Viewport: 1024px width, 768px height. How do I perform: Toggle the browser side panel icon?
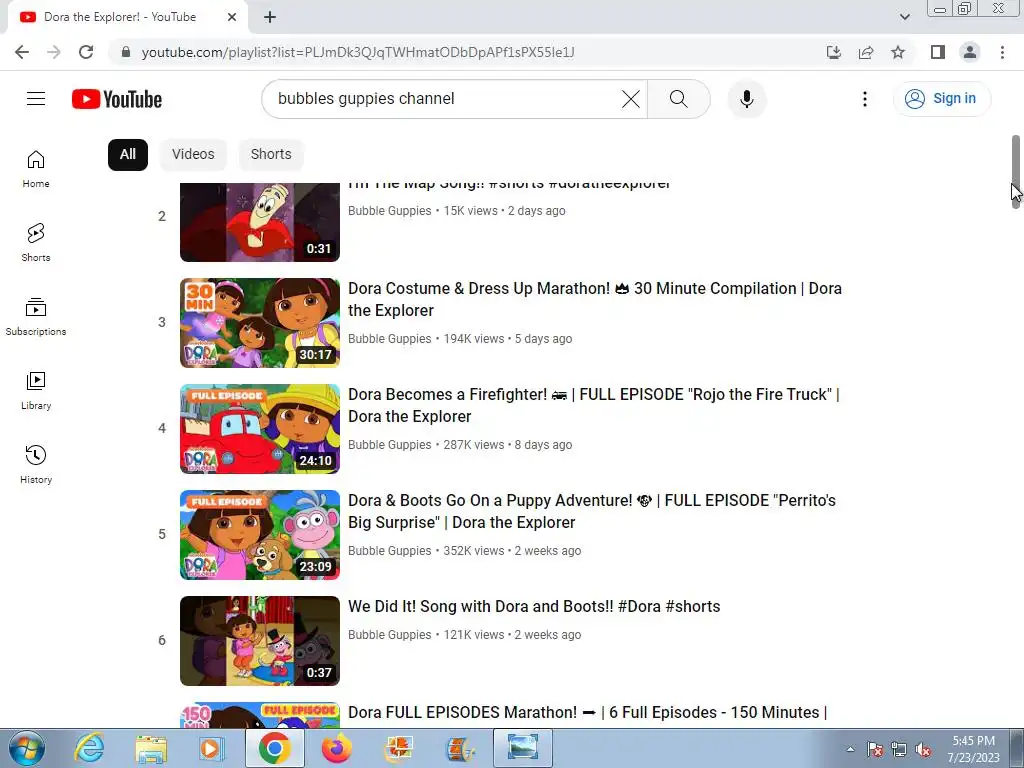(938, 52)
